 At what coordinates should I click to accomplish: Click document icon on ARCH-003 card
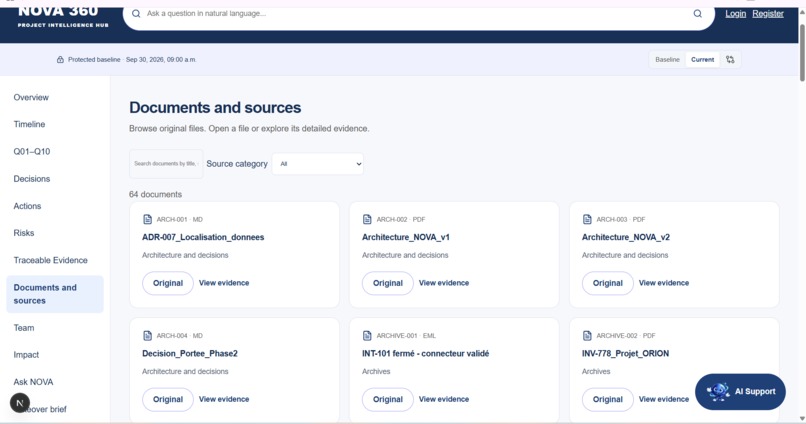pyautogui.click(x=587, y=219)
